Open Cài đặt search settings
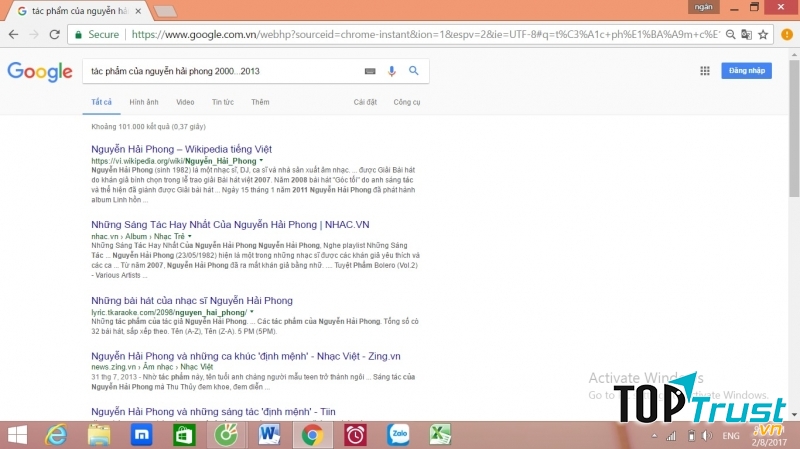Screen dimensions: 800x449 (x=365, y=102)
